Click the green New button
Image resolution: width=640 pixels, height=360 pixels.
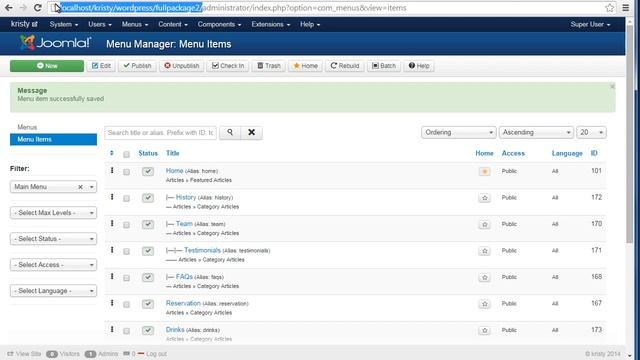point(47,66)
